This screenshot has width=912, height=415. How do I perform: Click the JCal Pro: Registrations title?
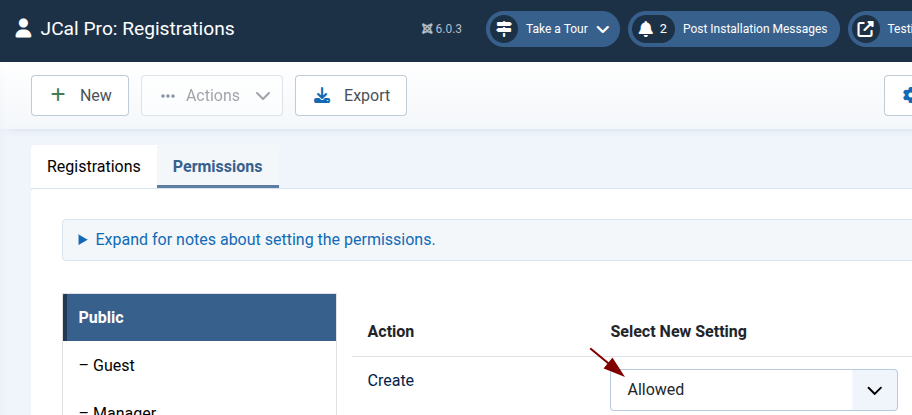[x=137, y=28]
